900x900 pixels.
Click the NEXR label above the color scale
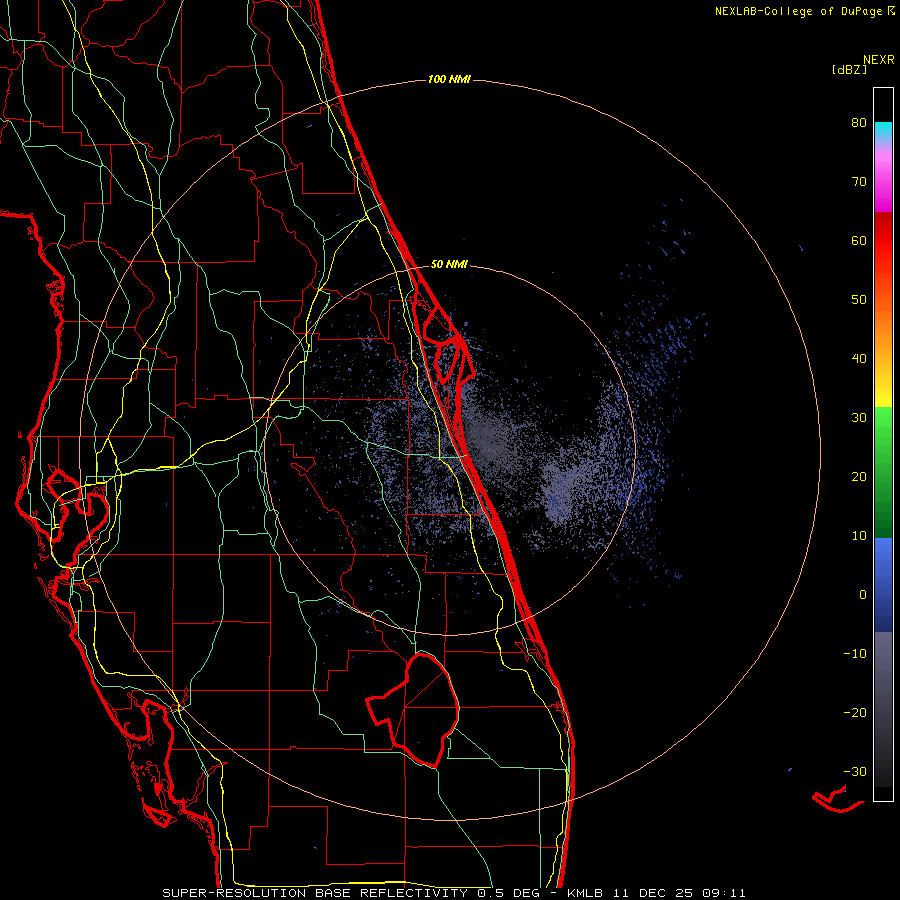[878, 60]
